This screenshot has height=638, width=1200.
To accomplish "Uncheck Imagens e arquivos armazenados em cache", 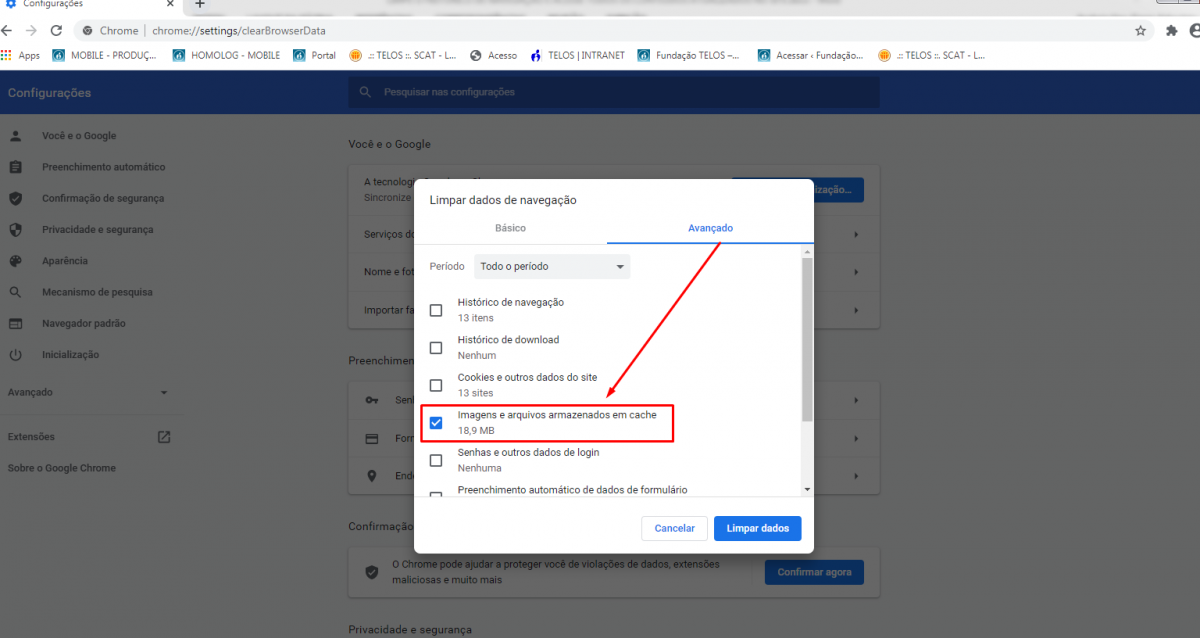I will pos(436,423).
